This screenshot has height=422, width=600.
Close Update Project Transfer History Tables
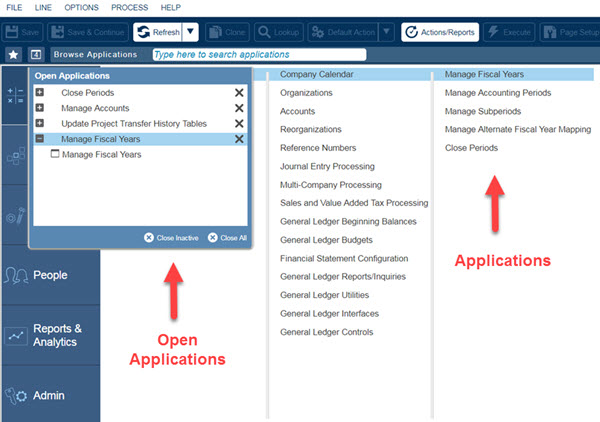pyautogui.click(x=239, y=124)
